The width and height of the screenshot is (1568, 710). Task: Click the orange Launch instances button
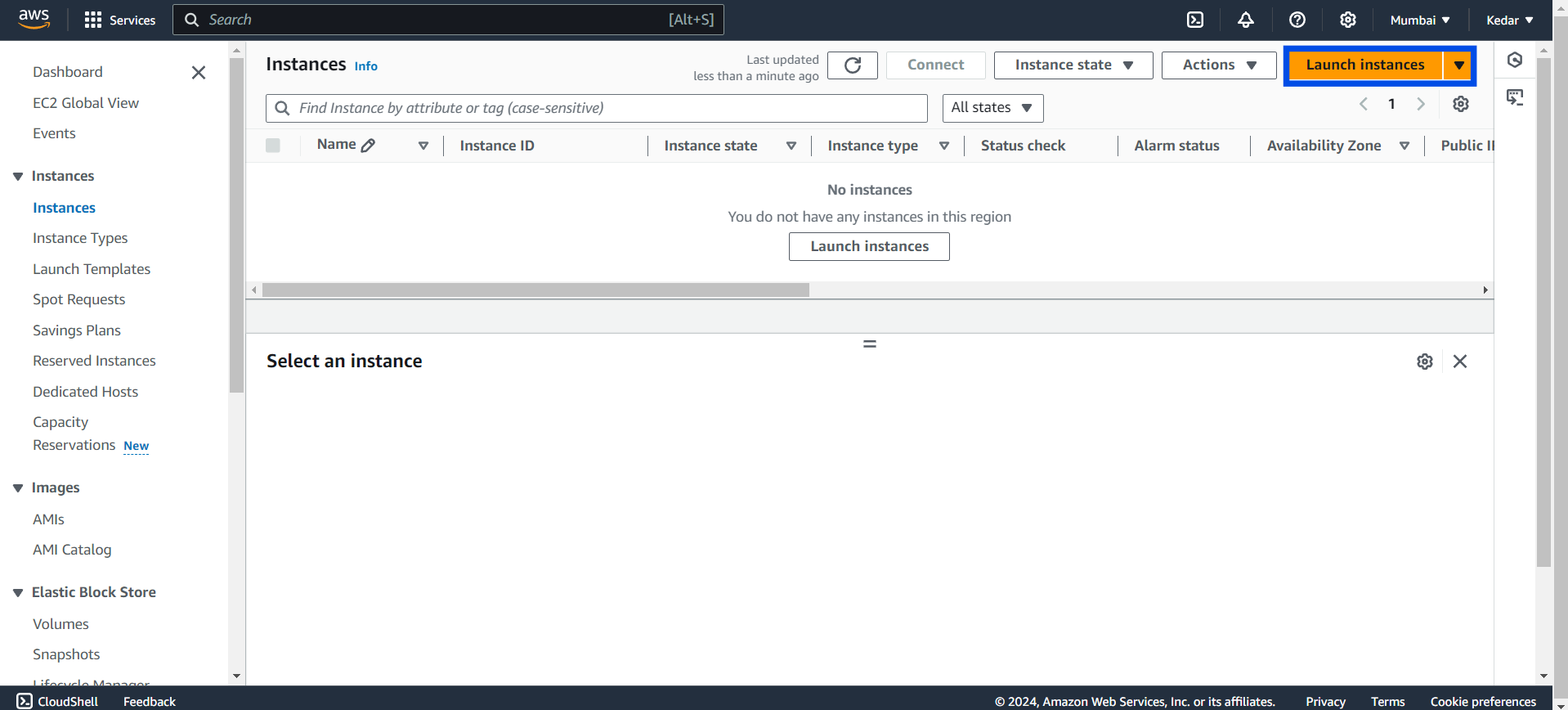[1365, 65]
